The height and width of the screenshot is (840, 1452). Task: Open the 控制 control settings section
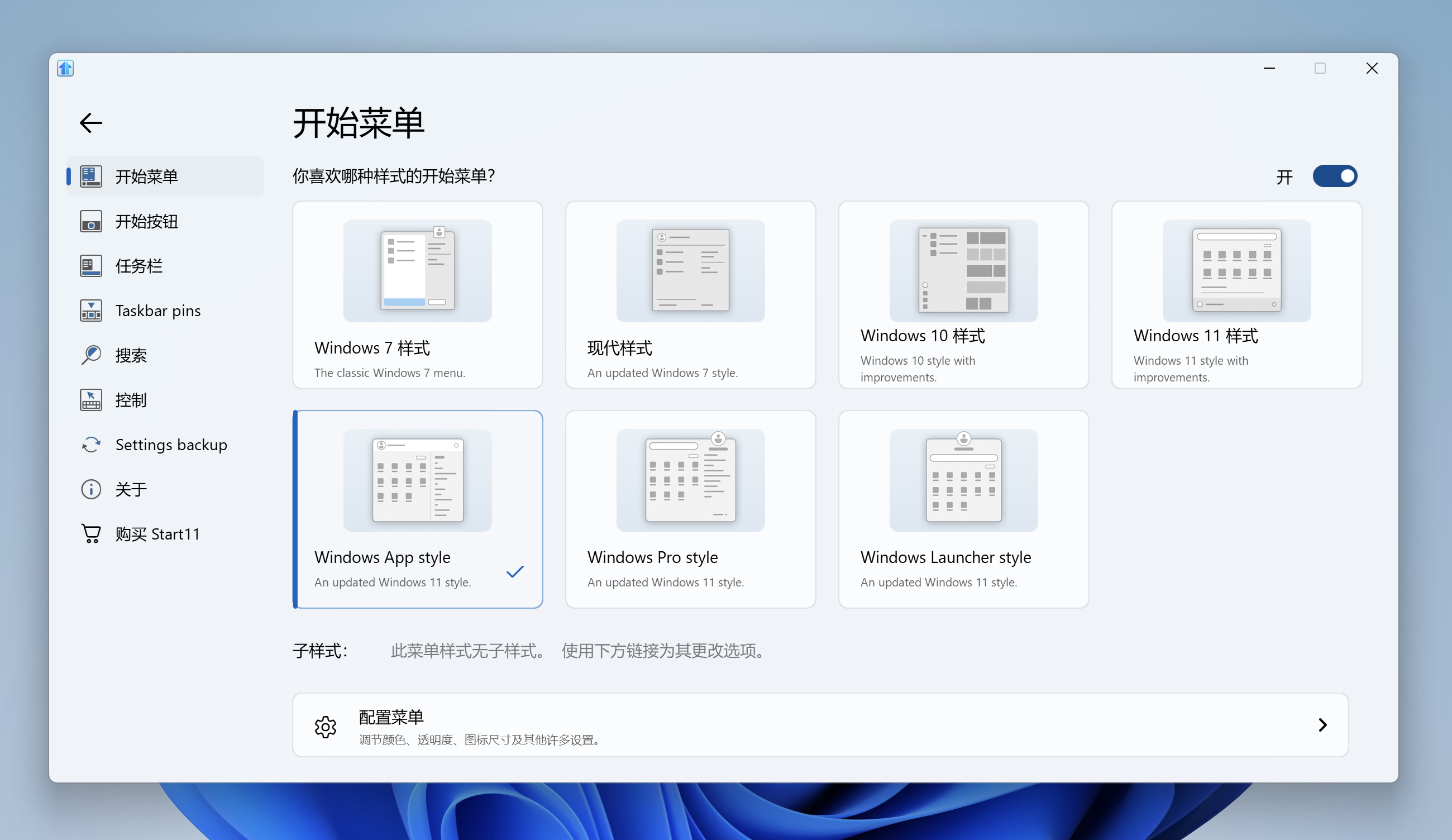point(130,400)
